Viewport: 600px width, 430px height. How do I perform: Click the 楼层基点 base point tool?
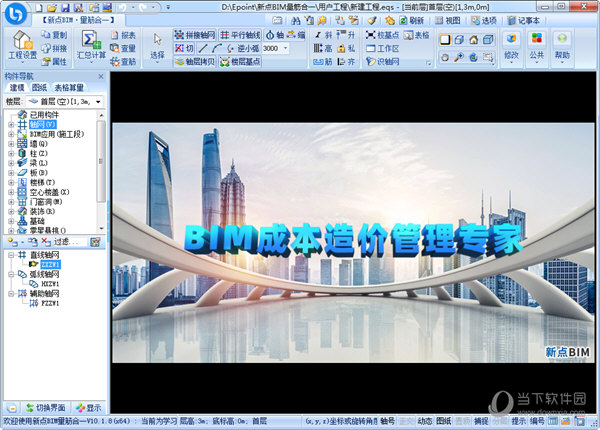(240, 61)
